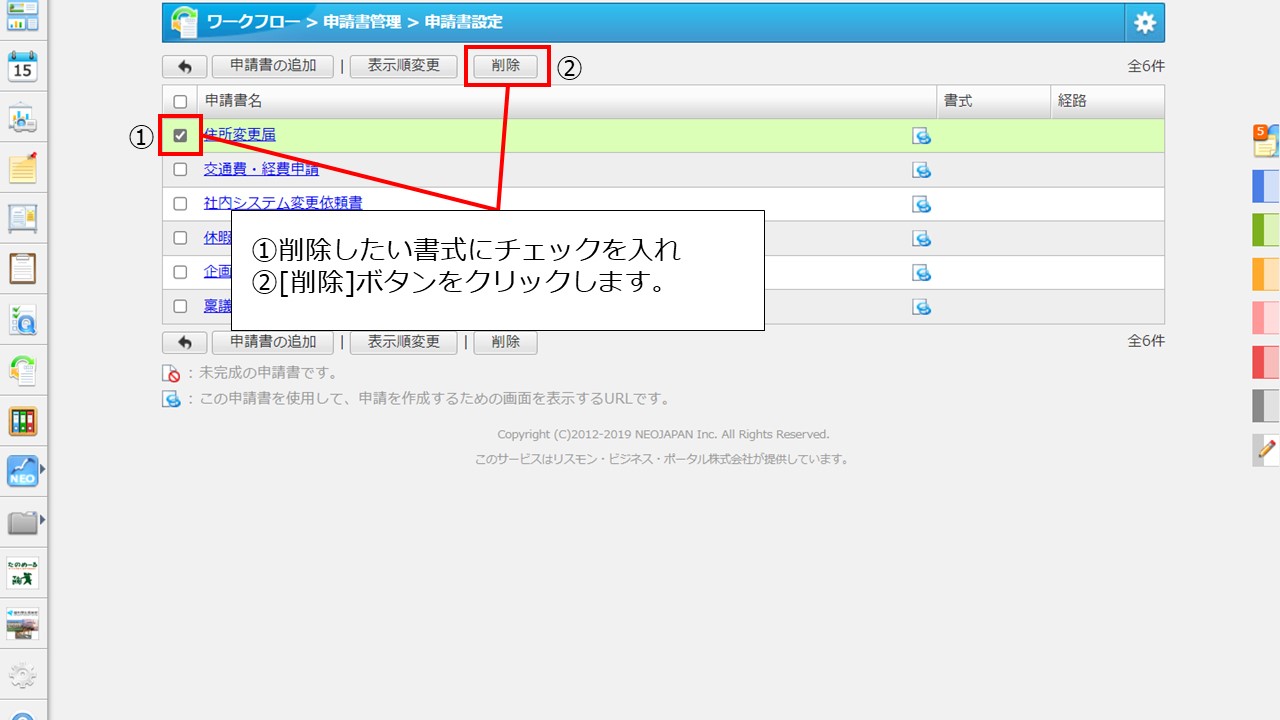Expand the folder sidebar menu arrow
Screen dimensions: 1280x720
coord(42,520)
